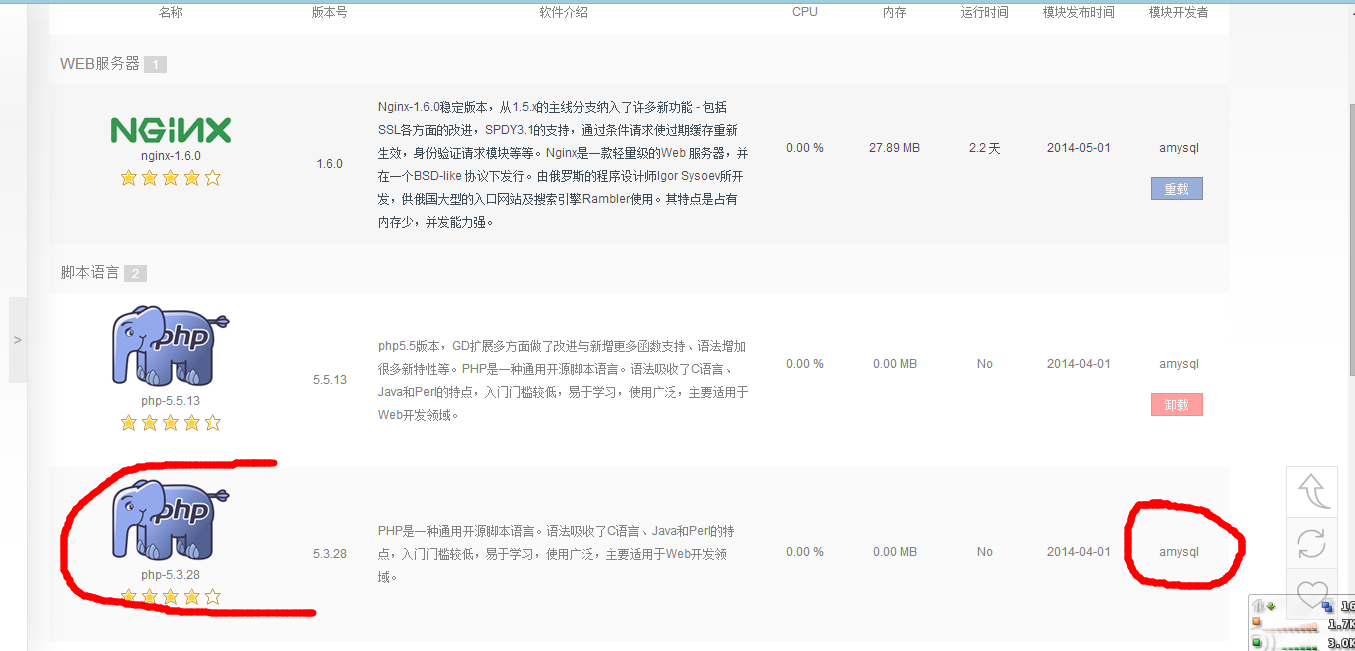Image resolution: width=1355 pixels, height=651 pixels.
Task: Click the star rating under php-5.5.13
Action: click(x=170, y=423)
